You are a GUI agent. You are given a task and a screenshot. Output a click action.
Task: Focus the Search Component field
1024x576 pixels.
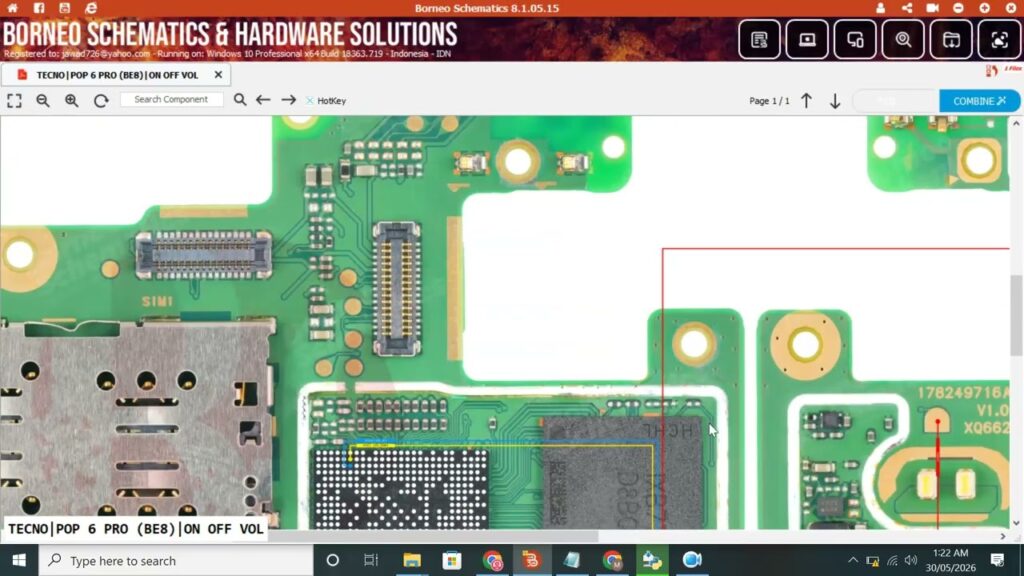point(171,99)
